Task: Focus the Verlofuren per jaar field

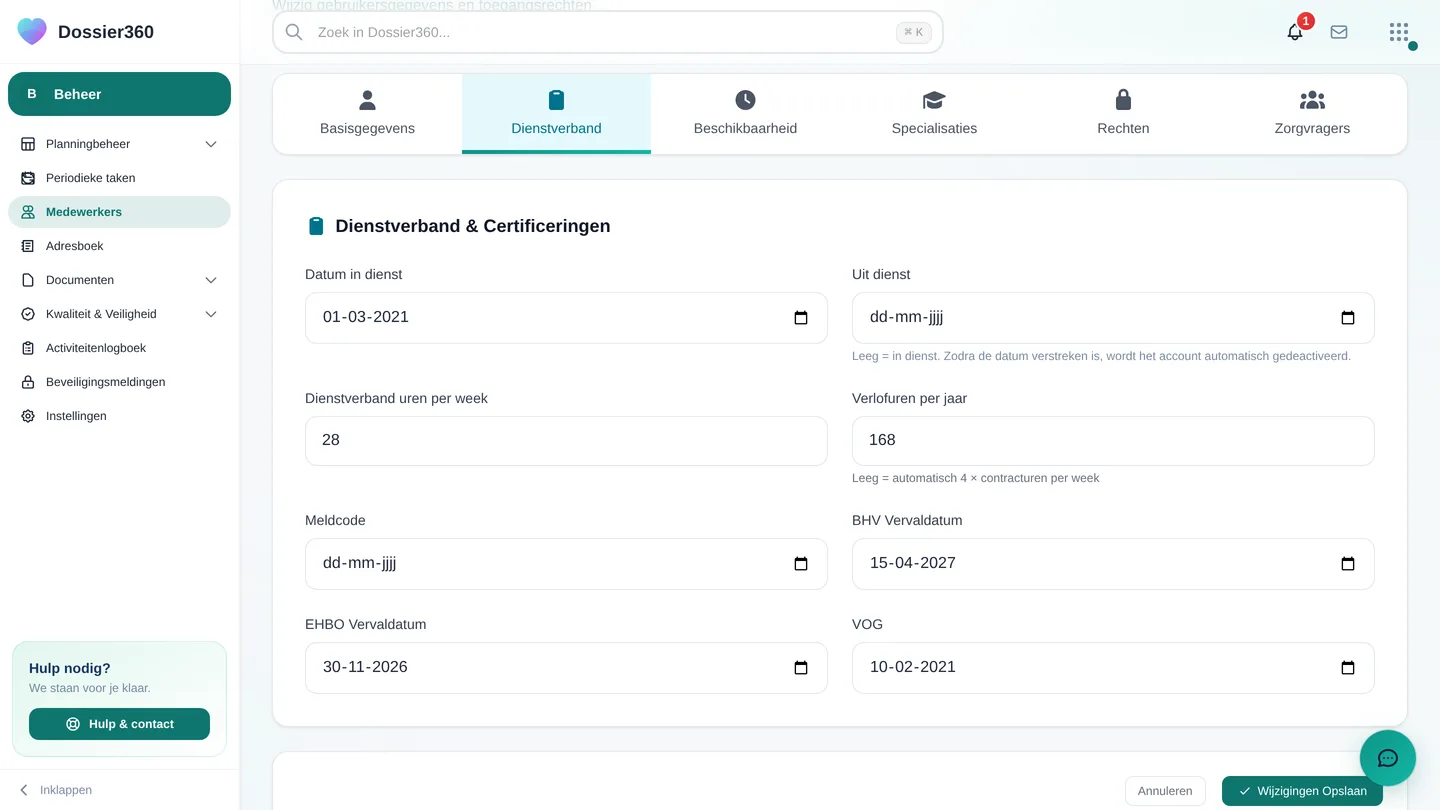Action: pyautogui.click(x=1113, y=441)
